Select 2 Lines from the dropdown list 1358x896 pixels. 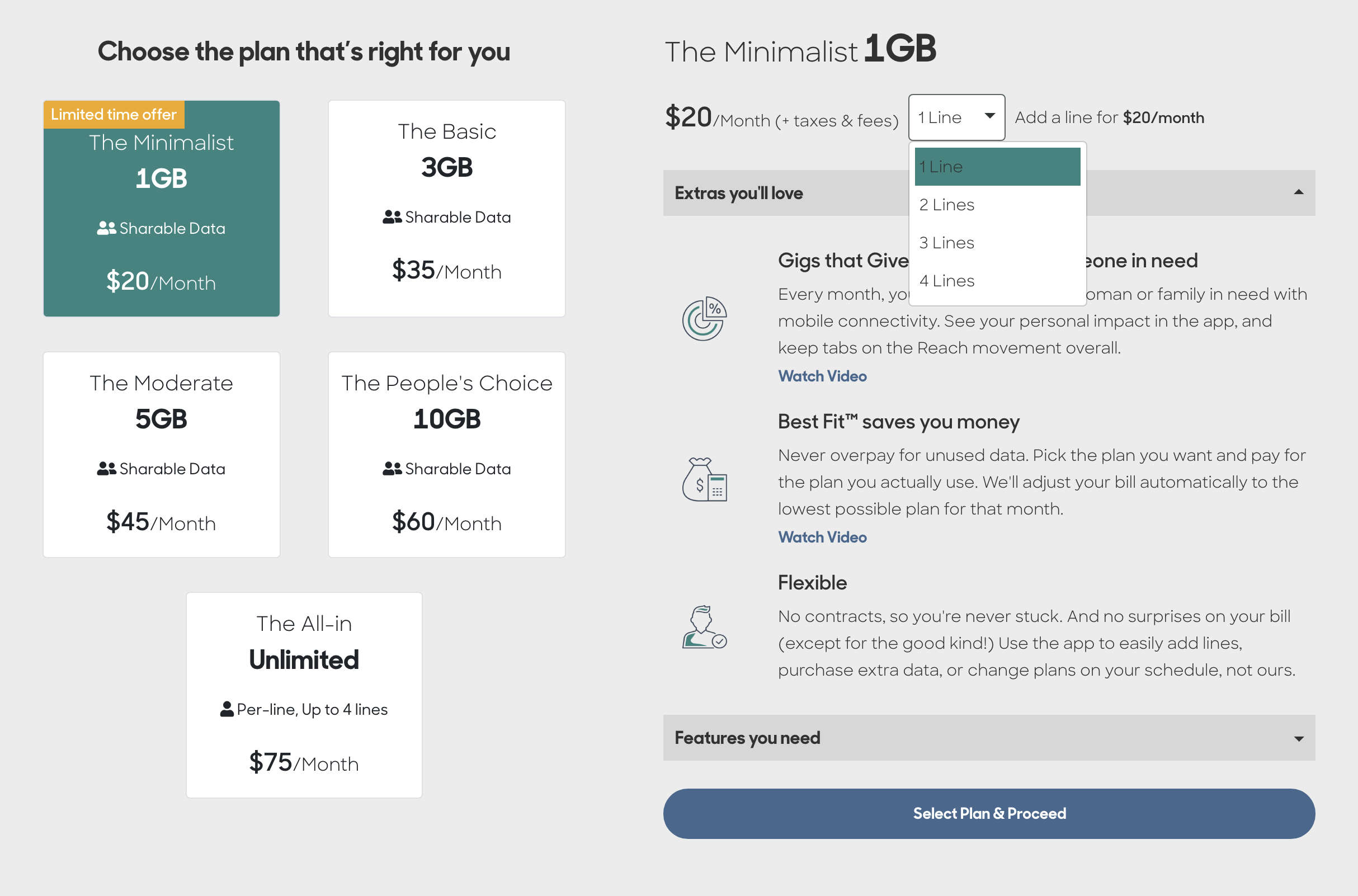(x=946, y=204)
